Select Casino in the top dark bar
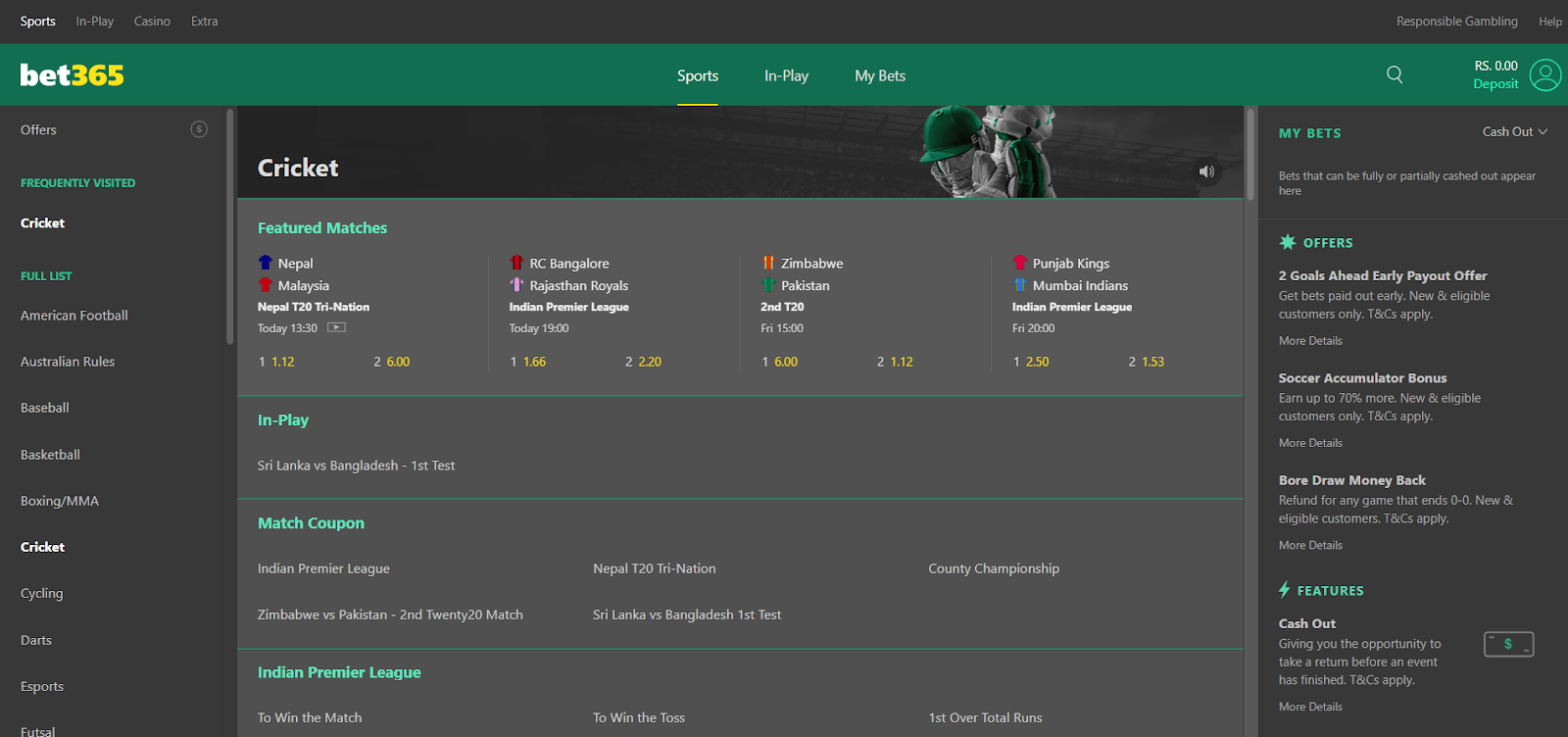This screenshot has height=737, width=1568. [152, 22]
